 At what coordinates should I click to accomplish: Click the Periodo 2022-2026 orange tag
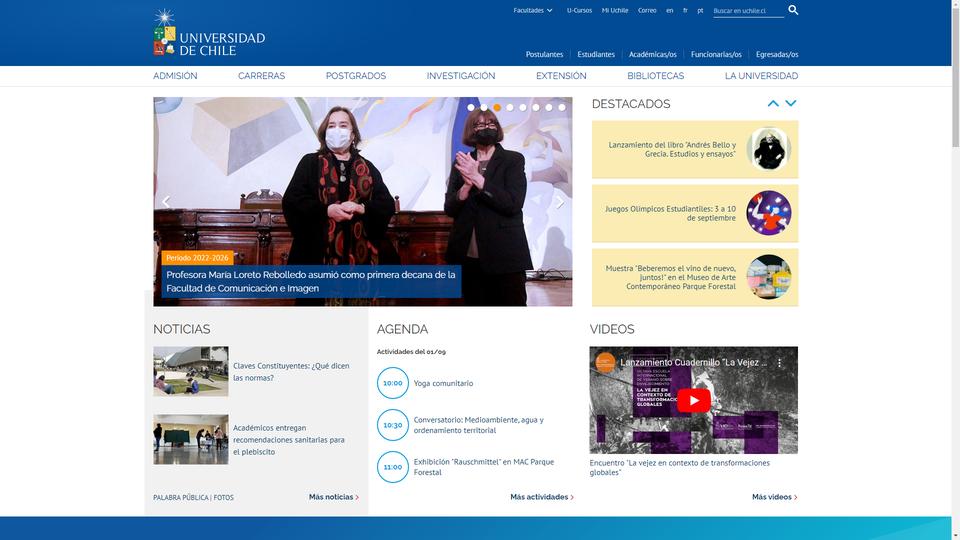pyautogui.click(x=197, y=258)
